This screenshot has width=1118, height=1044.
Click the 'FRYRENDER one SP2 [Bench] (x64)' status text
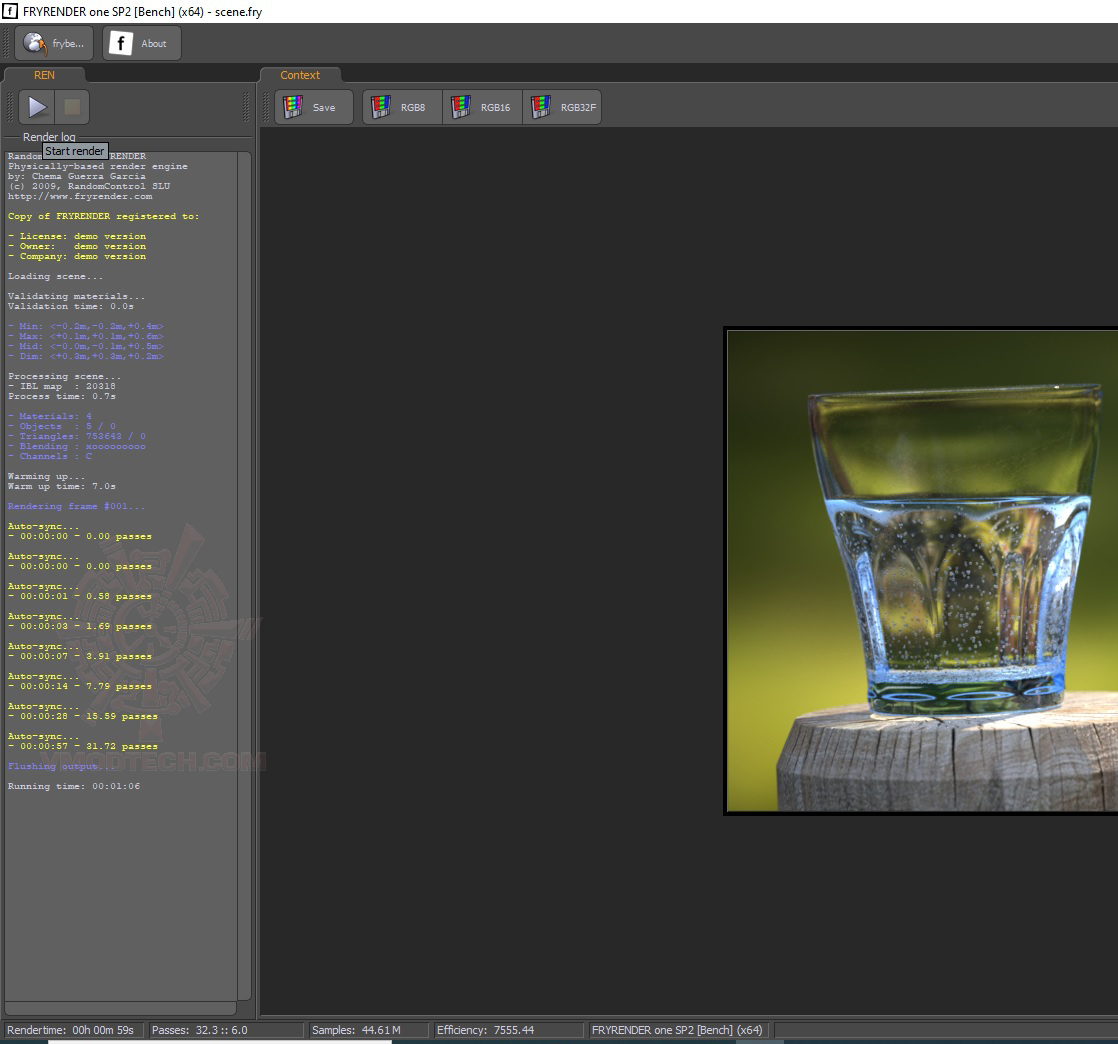pos(677,1030)
